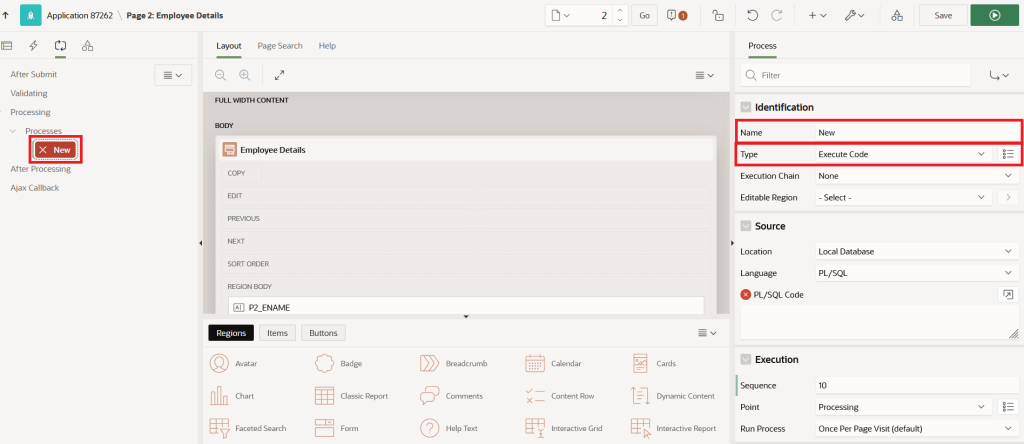Viewport: 1024px width, 444px height.
Task: Click the property Filter search field
Action: (x=856, y=76)
